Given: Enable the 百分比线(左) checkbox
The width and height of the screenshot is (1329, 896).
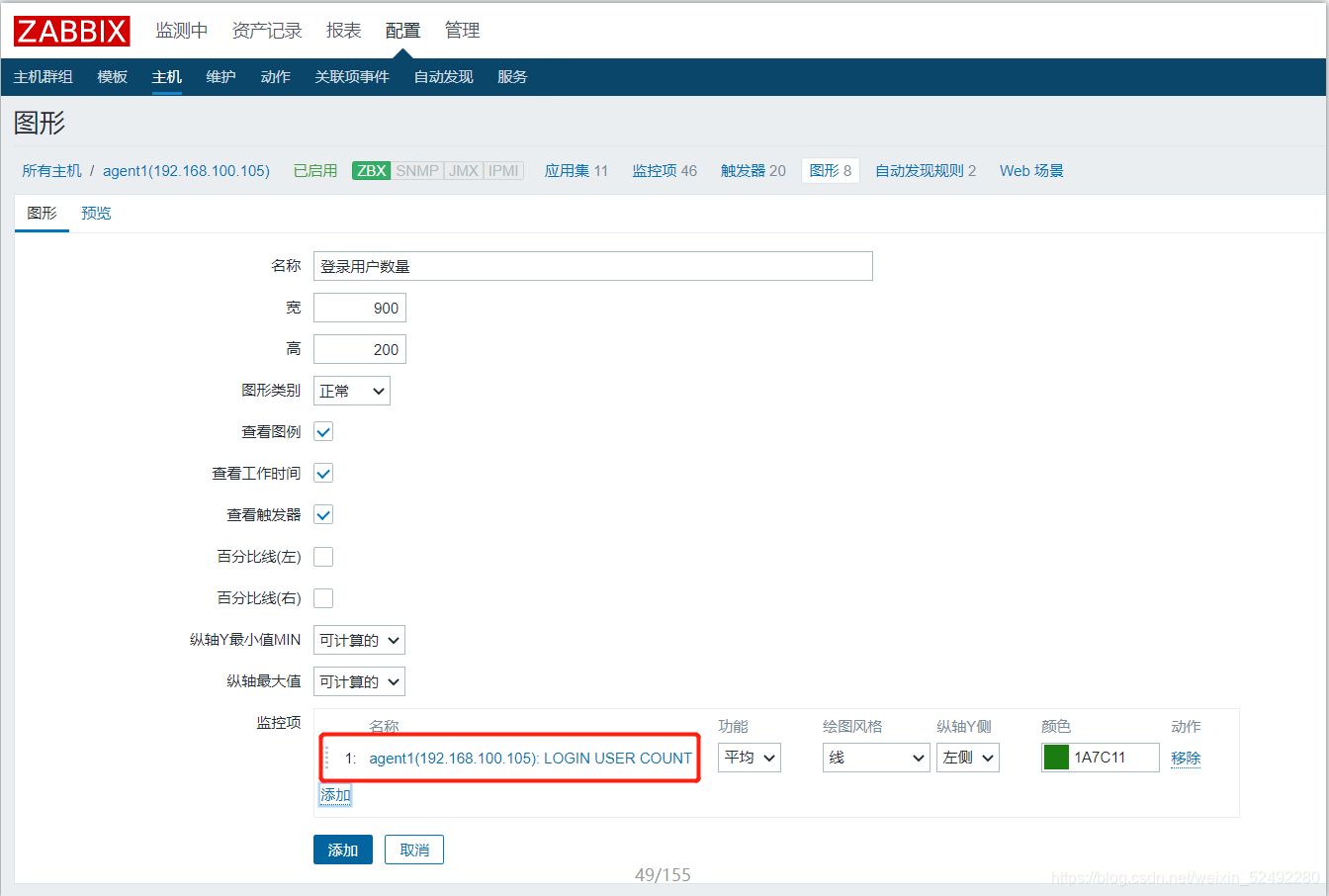Looking at the screenshot, I should 323,557.
